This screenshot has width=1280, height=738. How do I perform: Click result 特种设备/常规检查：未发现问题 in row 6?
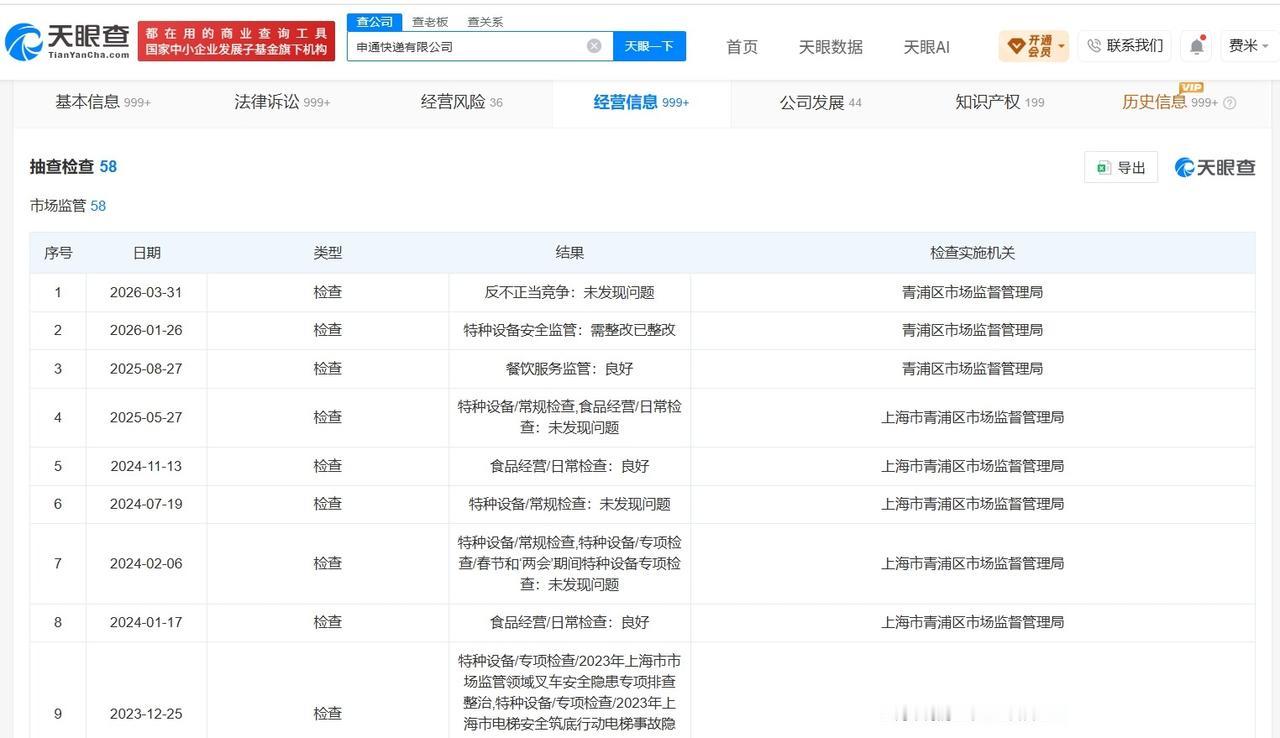click(x=569, y=504)
